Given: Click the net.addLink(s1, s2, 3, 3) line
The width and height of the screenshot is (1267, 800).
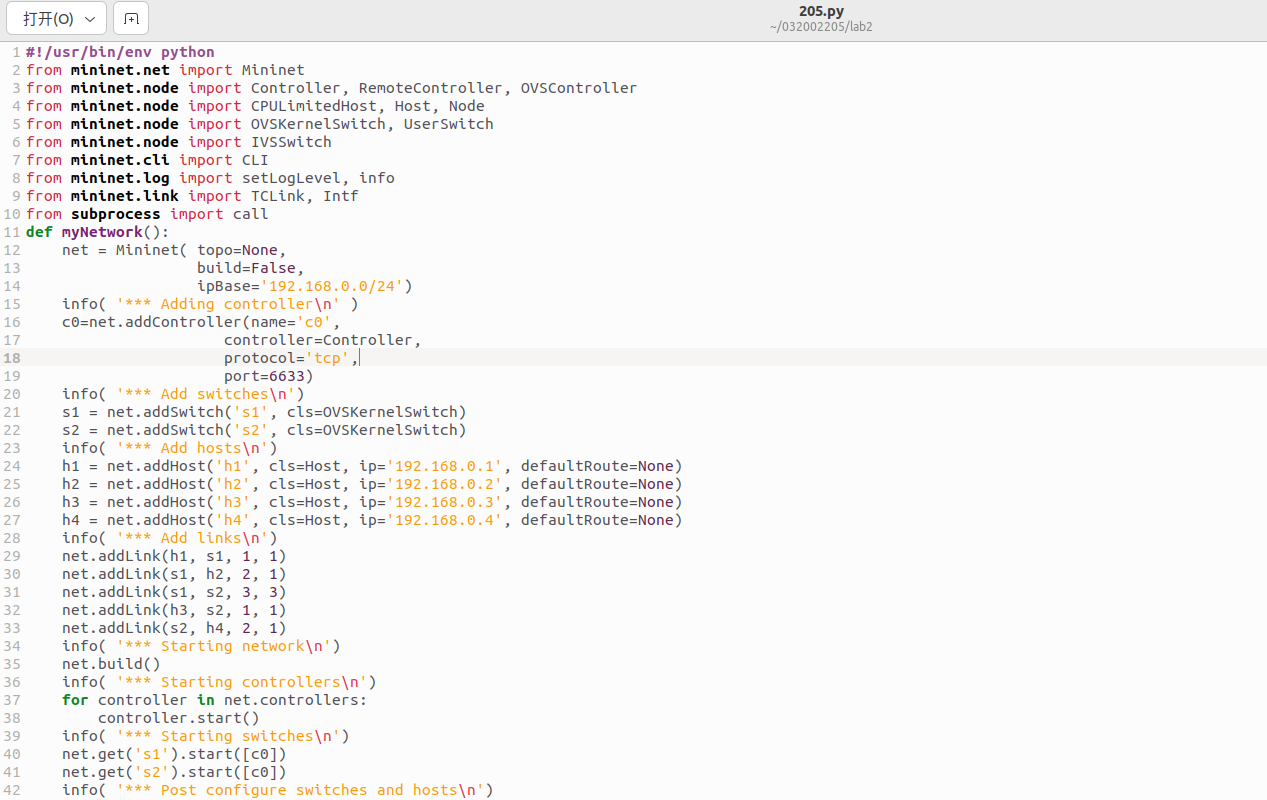Looking at the screenshot, I should pos(174,592).
